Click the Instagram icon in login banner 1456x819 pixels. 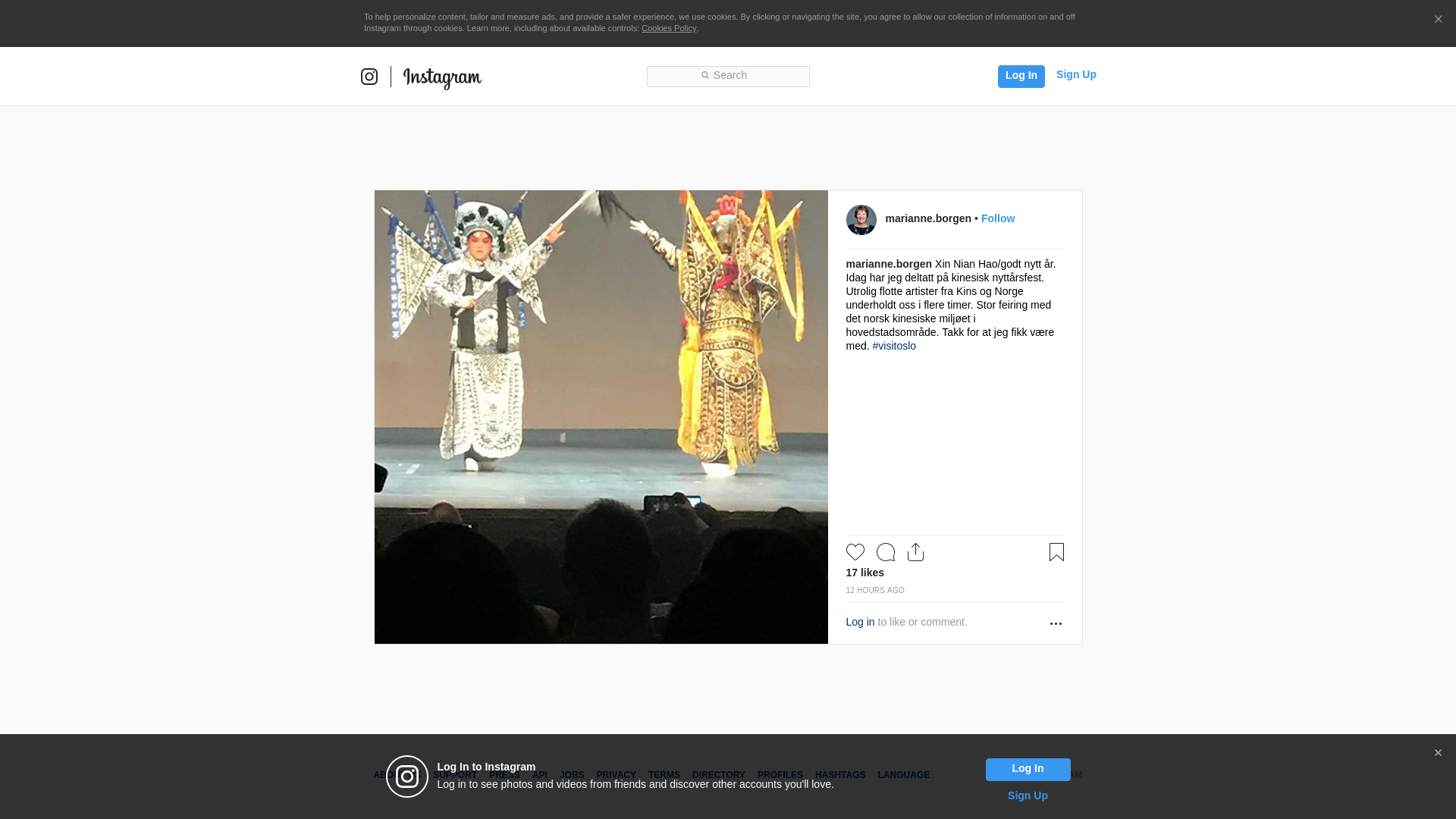(407, 777)
